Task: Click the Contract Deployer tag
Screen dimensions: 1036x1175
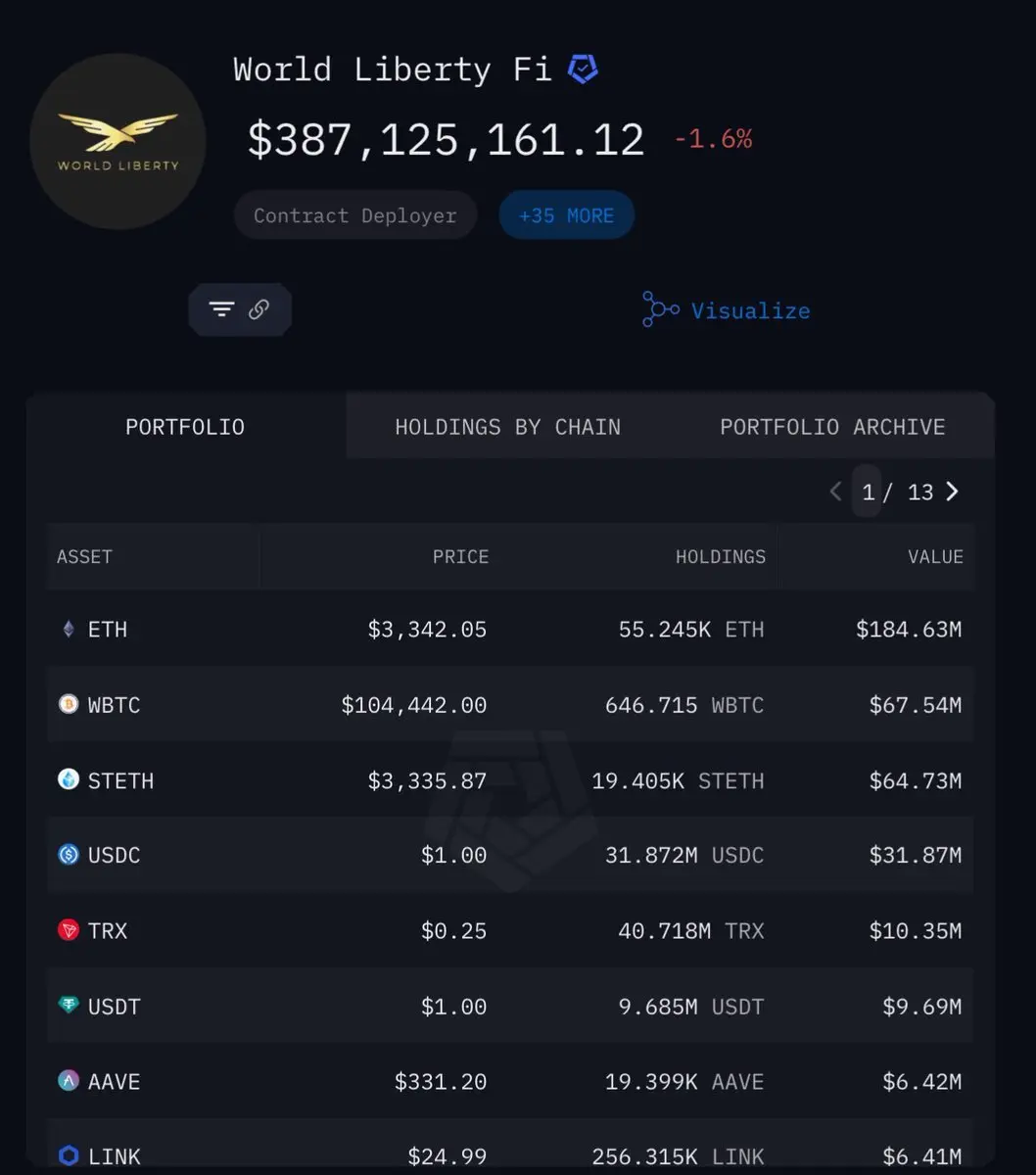Action: 354,215
